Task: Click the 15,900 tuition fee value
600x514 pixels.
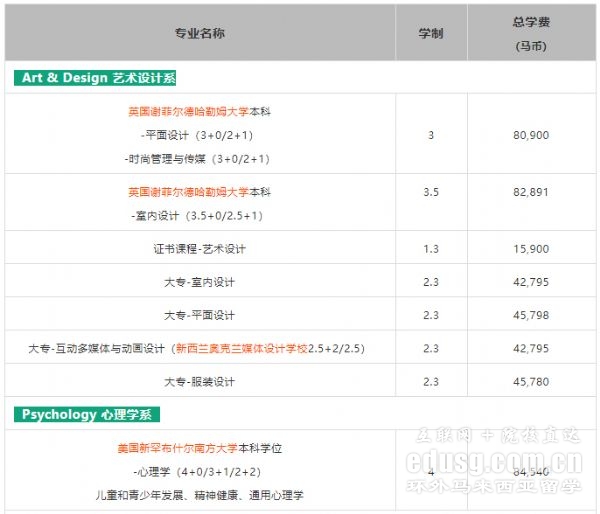Action: pos(529,248)
